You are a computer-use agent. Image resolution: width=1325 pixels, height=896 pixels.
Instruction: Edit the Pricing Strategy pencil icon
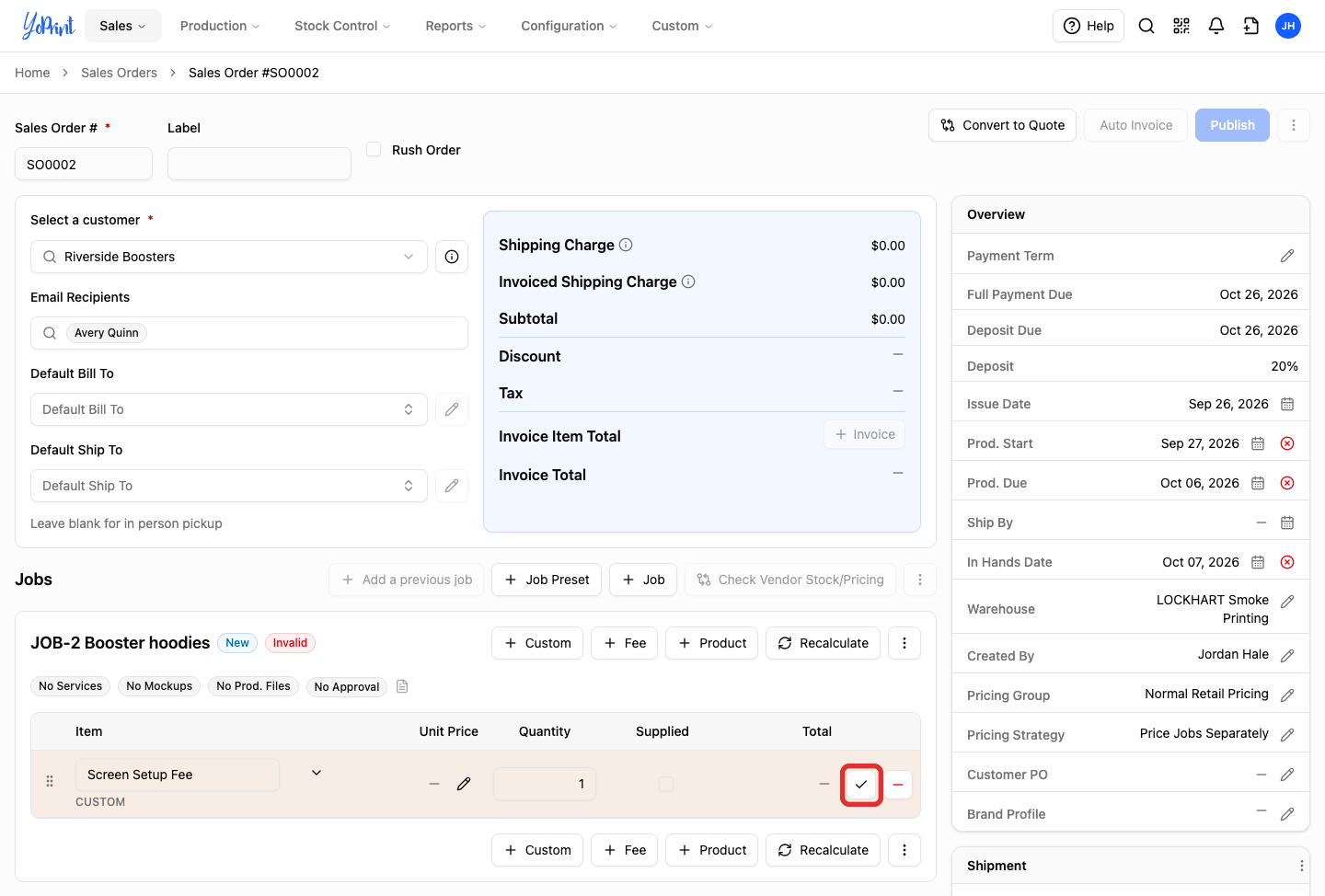tap(1287, 735)
